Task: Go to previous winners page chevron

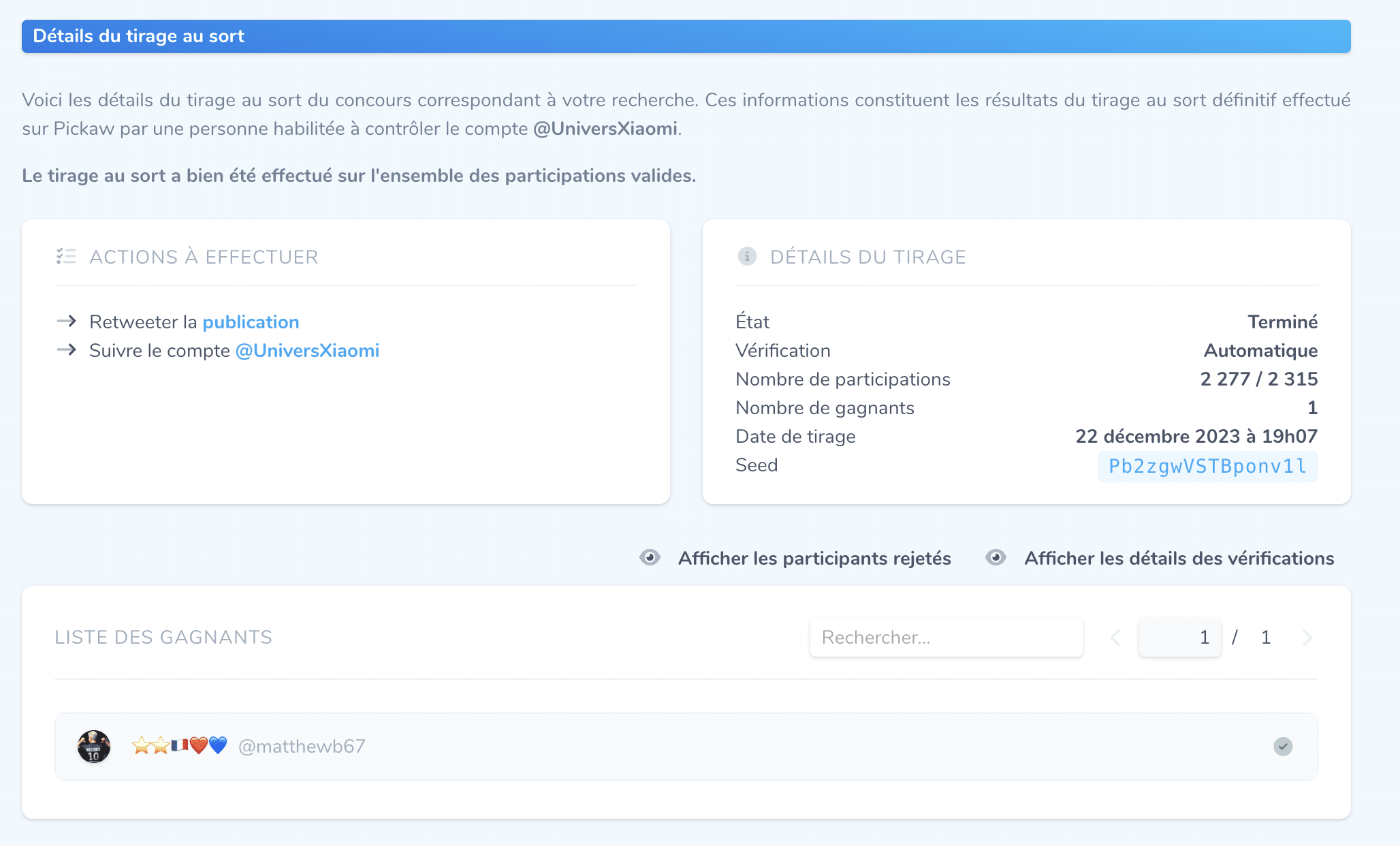Action: click(1115, 638)
